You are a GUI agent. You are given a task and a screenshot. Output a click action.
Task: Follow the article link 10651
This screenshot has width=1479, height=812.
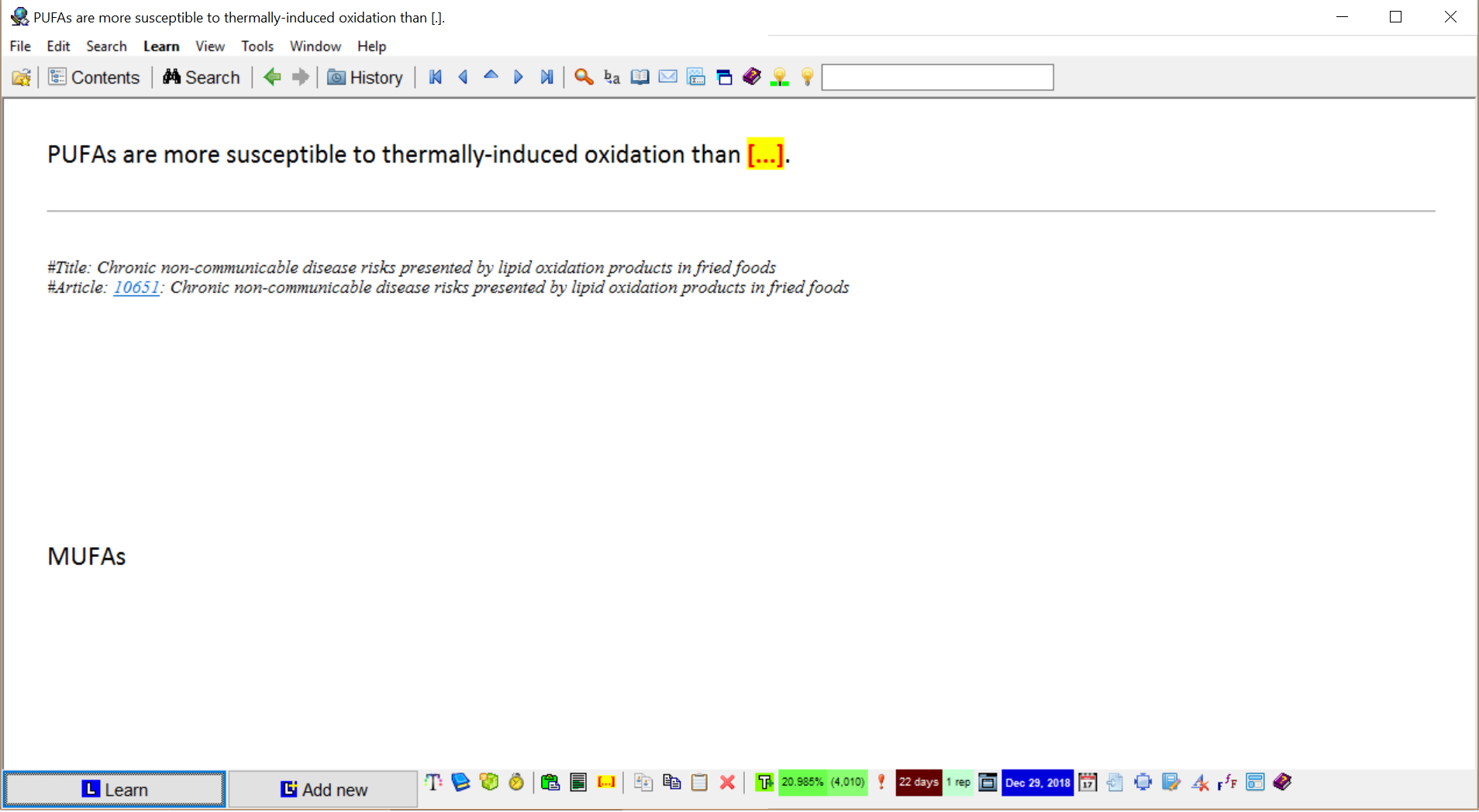(136, 287)
